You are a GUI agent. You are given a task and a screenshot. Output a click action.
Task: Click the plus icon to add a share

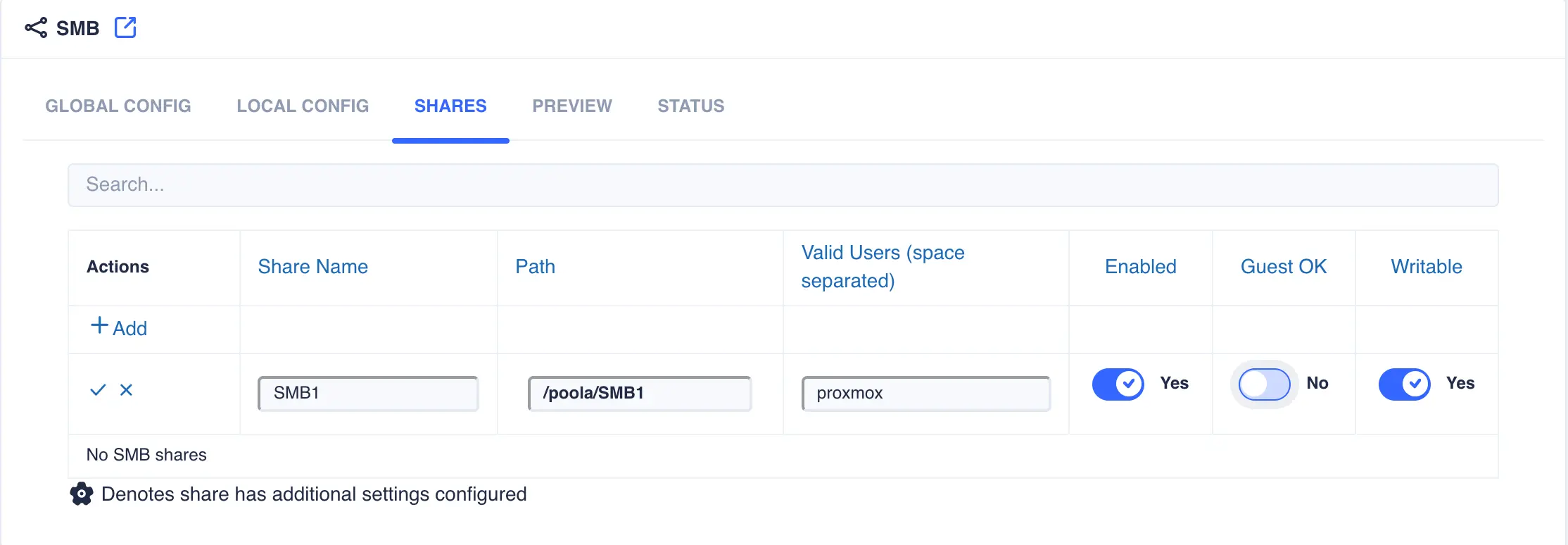click(98, 325)
